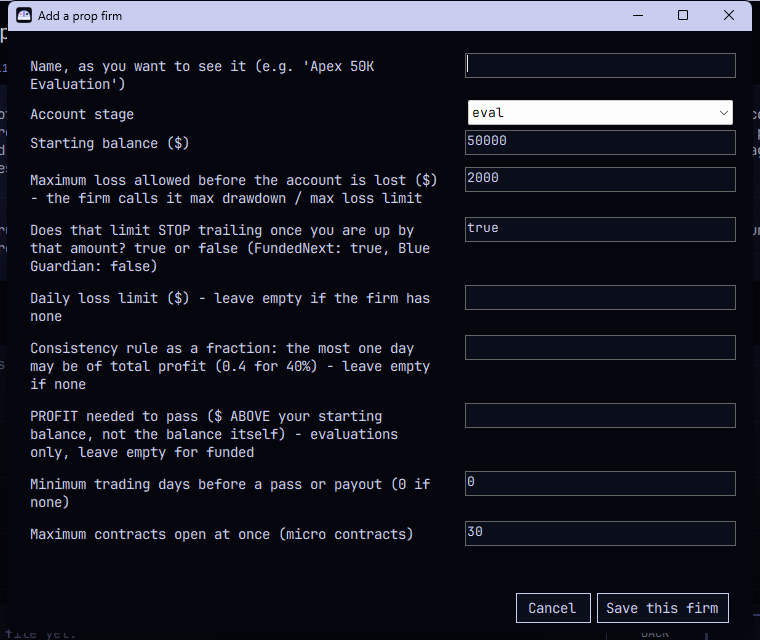Click the app icon in the title bar
760x640 pixels.
(x=24, y=16)
